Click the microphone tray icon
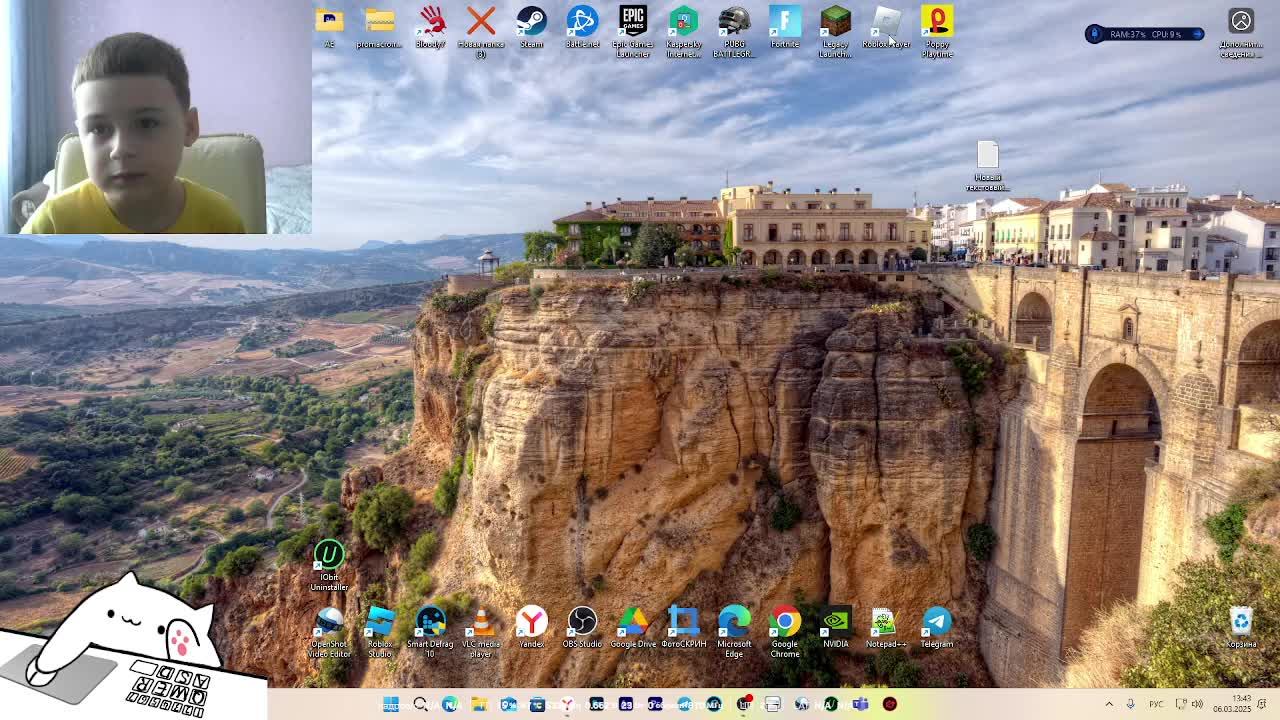Viewport: 1280px width, 720px height. click(x=1131, y=704)
